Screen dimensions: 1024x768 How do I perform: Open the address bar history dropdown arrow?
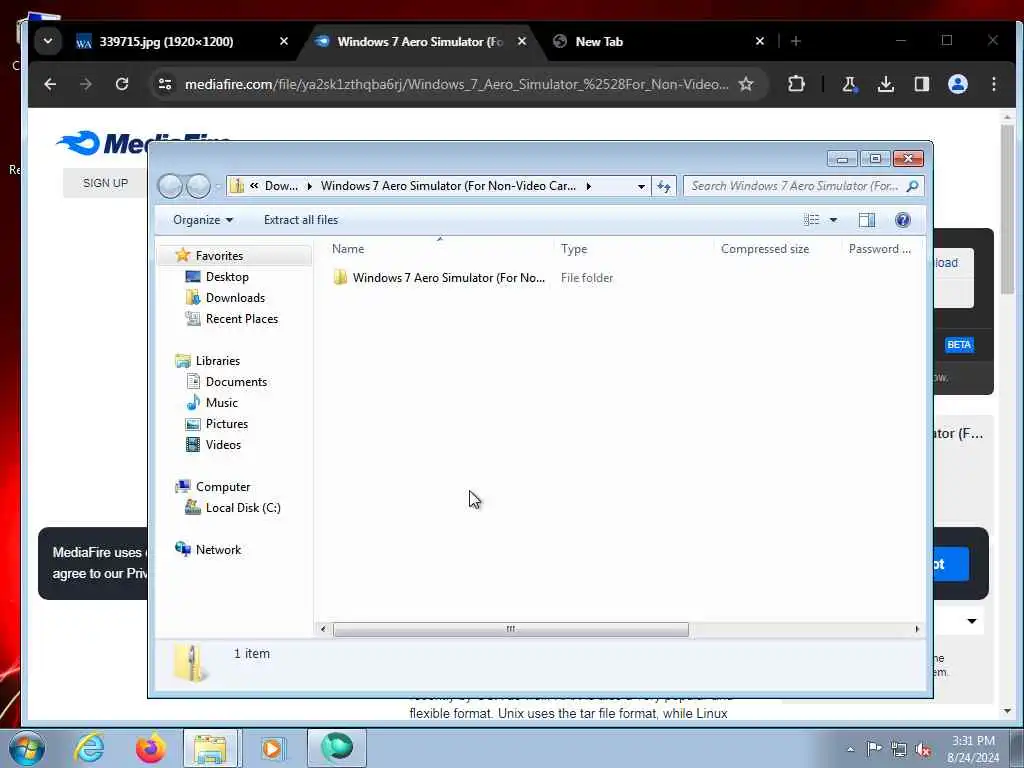pos(641,186)
